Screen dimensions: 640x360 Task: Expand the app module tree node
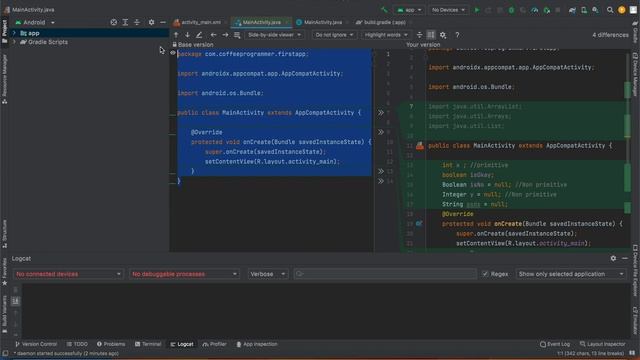pyautogui.click(x=14, y=33)
